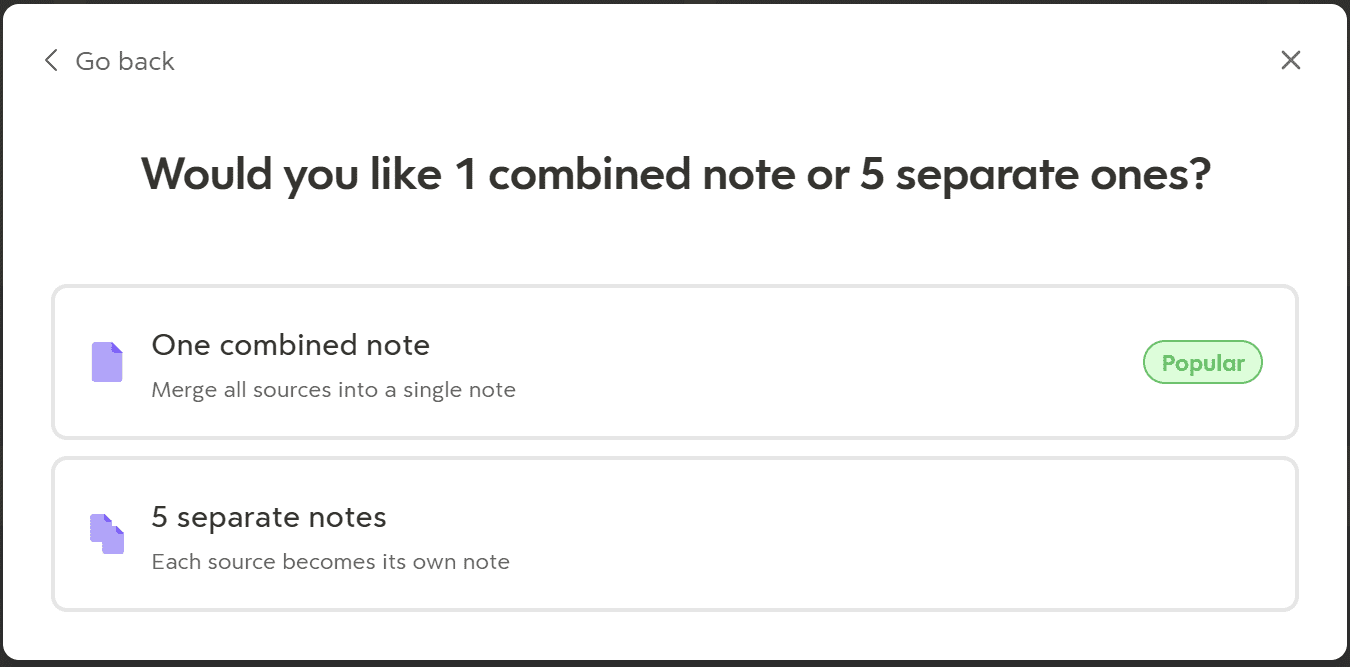This screenshot has width=1350, height=667.
Task: Click the left-pointing arrow next to Go back
Action: (50, 60)
